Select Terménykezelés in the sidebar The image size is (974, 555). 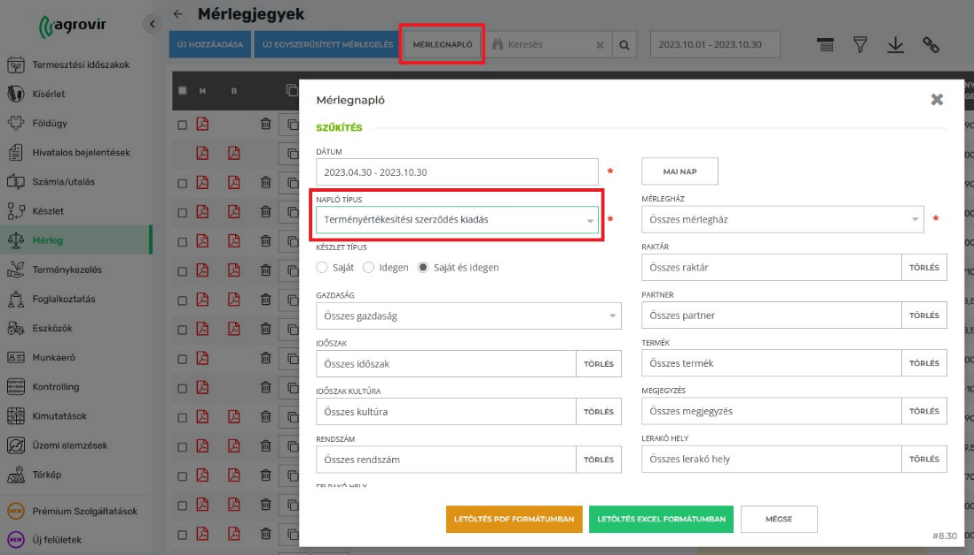pos(66,269)
